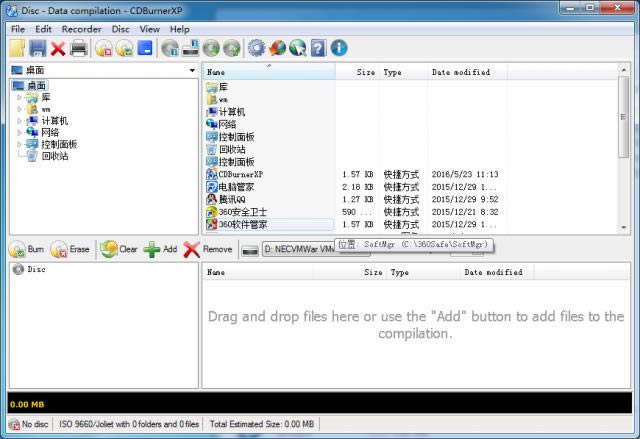Click the disc icon with green up arrow
640x439 pixels.
click(x=232, y=48)
